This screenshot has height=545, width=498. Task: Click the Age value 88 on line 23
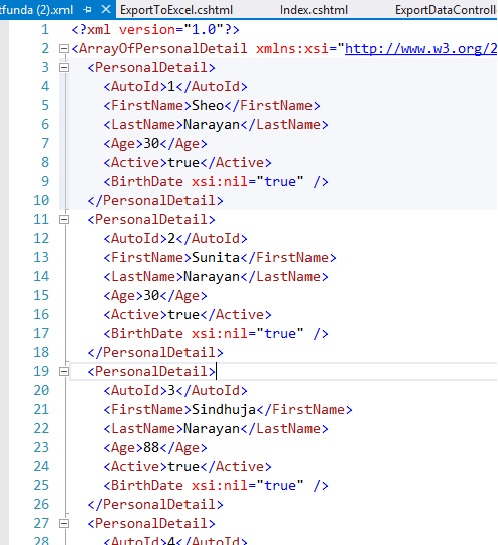[151, 447]
